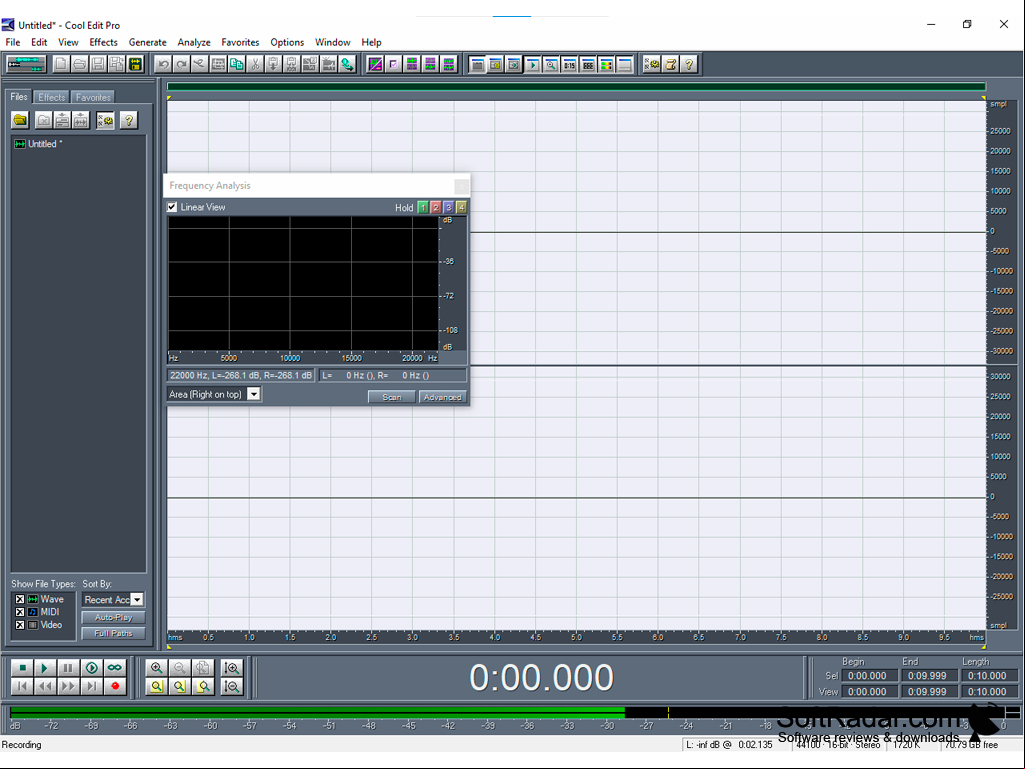This screenshot has width=1025, height=769.
Task: Open file in the Files panel
Action: 20,120
